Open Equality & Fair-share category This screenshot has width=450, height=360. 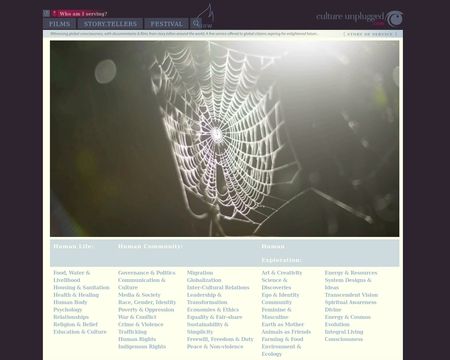point(215,317)
